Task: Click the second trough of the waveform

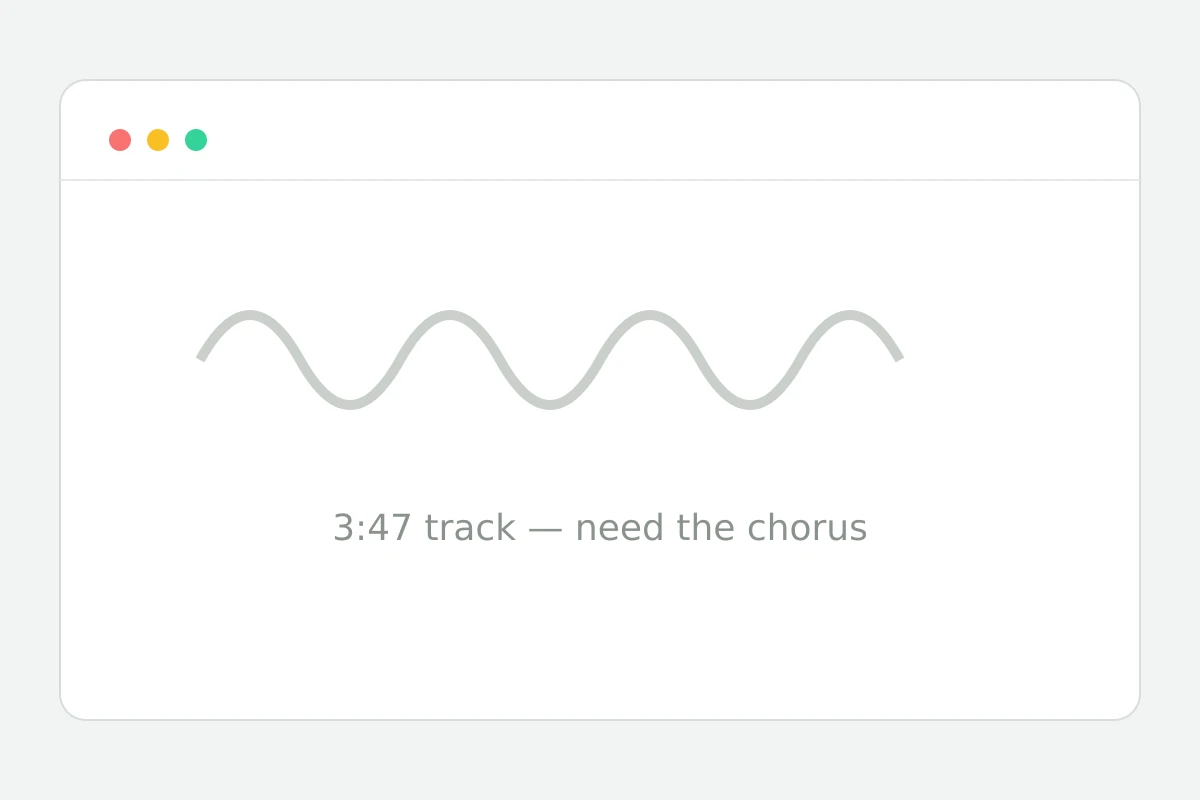Action: (x=550, y=404)
